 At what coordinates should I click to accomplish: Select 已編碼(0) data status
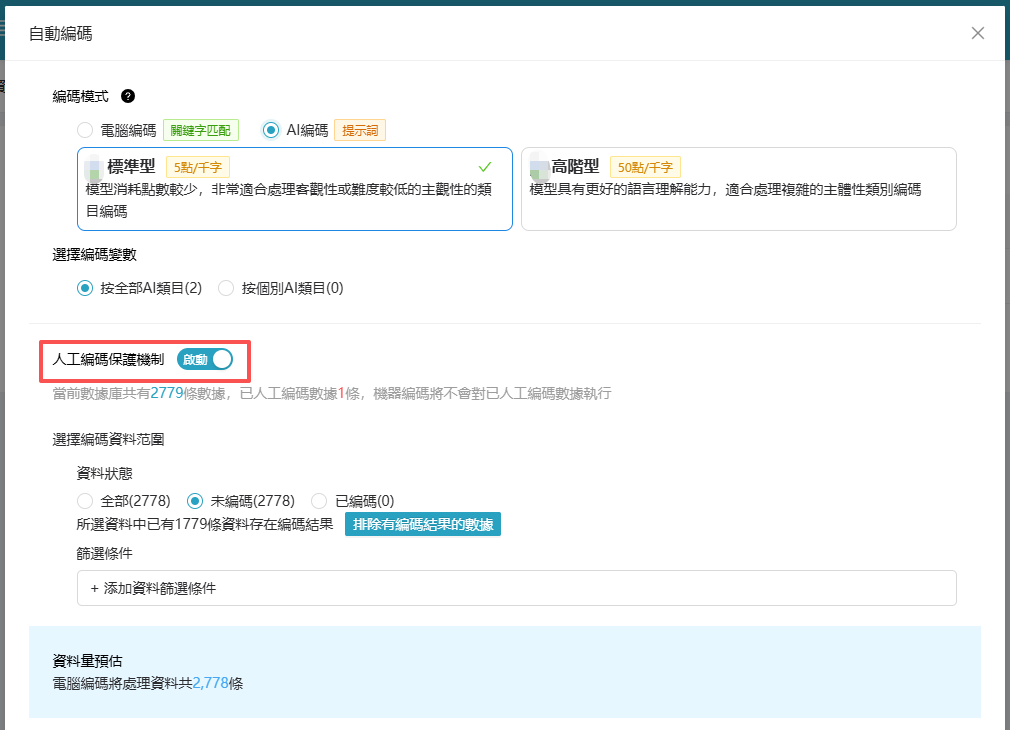[x=319, y=500]
